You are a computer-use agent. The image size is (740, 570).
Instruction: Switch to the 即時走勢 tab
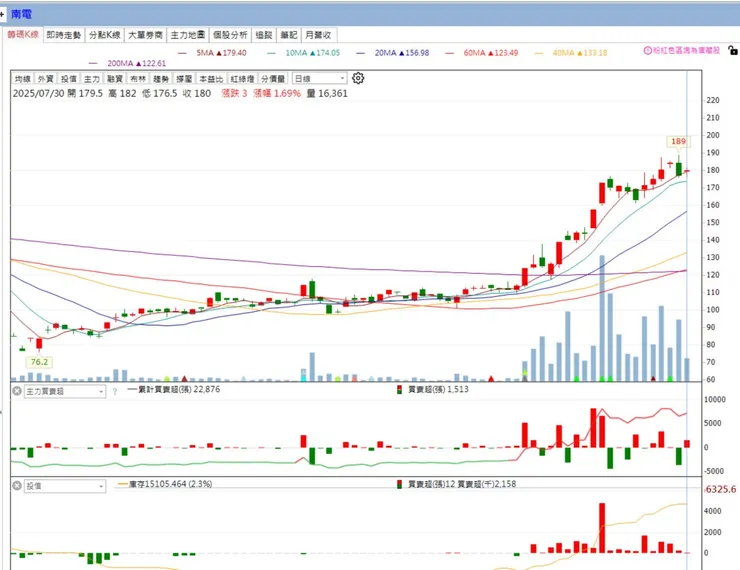click(x=64, y=35)
